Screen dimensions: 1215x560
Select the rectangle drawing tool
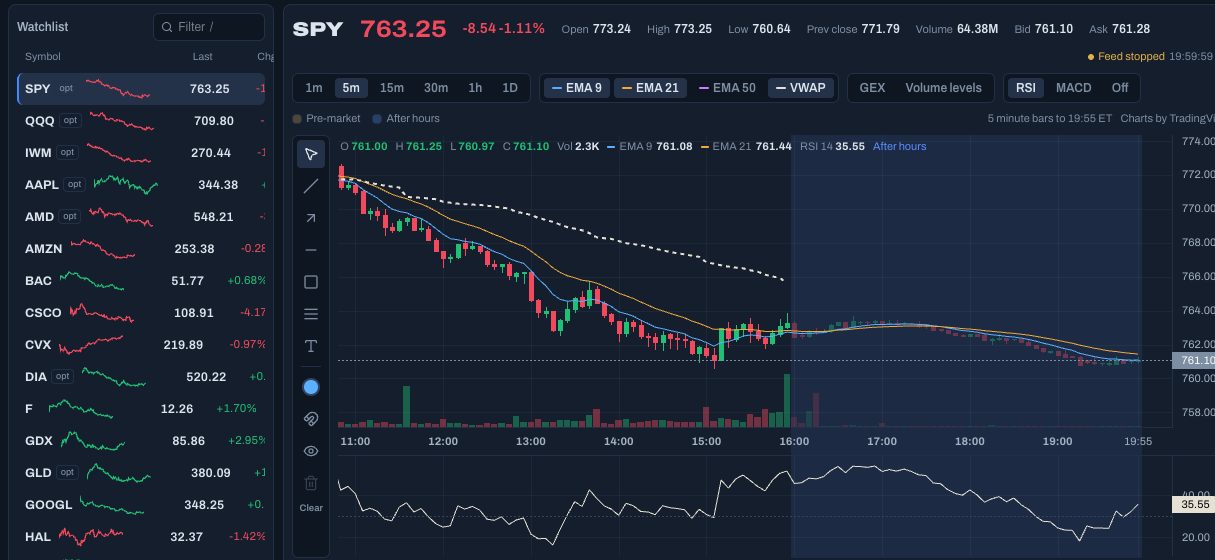(x=311, y=282)
